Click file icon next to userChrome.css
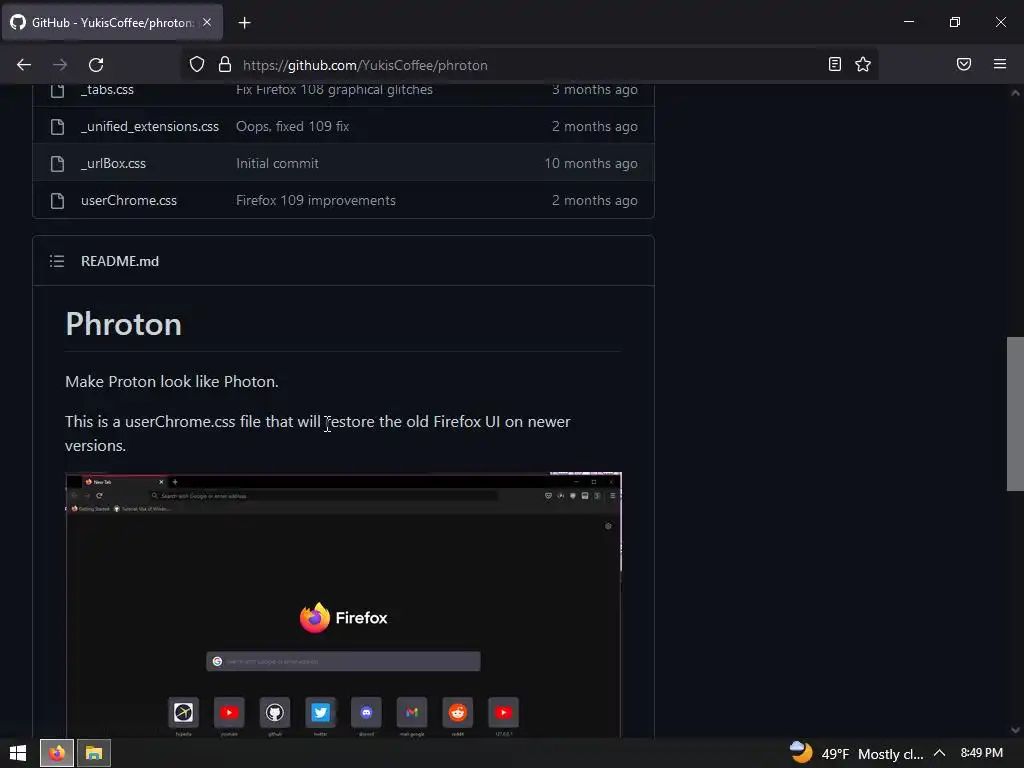The width and height of the screenshot is (1024, 768). coord(57,200)
